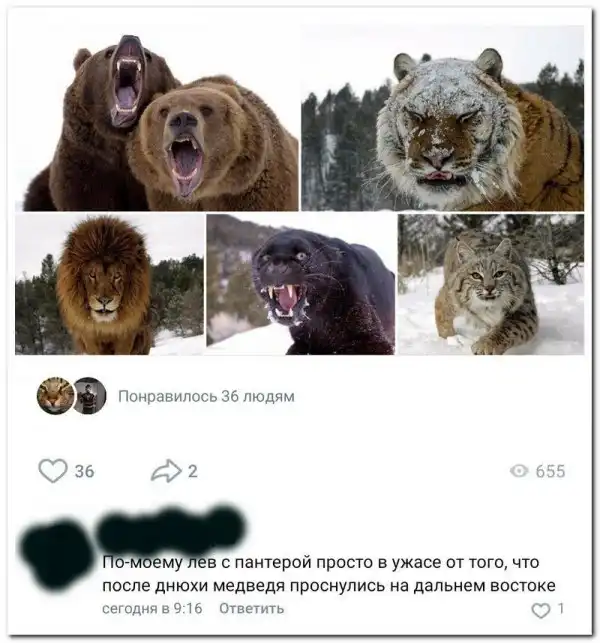Open the snowy tiger photo
600x643 pixels.
pos(443,118)
